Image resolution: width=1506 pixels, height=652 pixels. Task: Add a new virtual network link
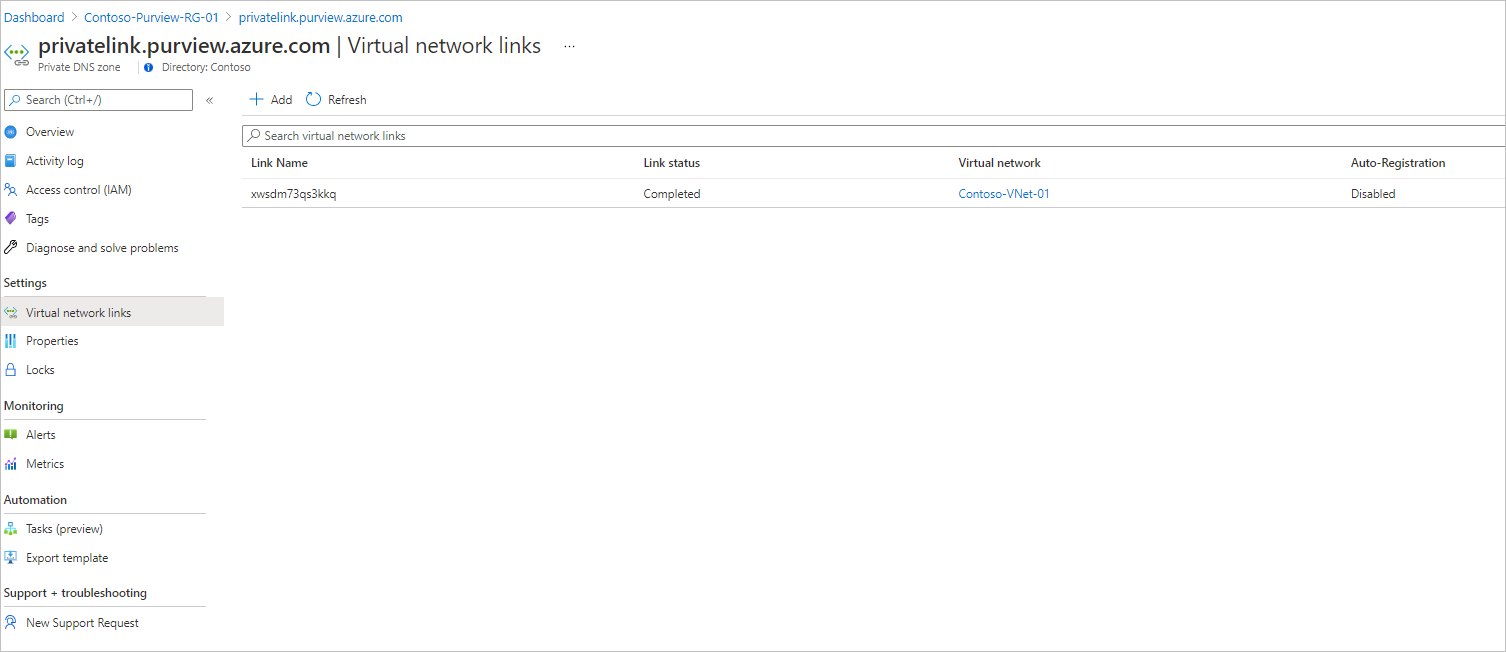point(271,100)
